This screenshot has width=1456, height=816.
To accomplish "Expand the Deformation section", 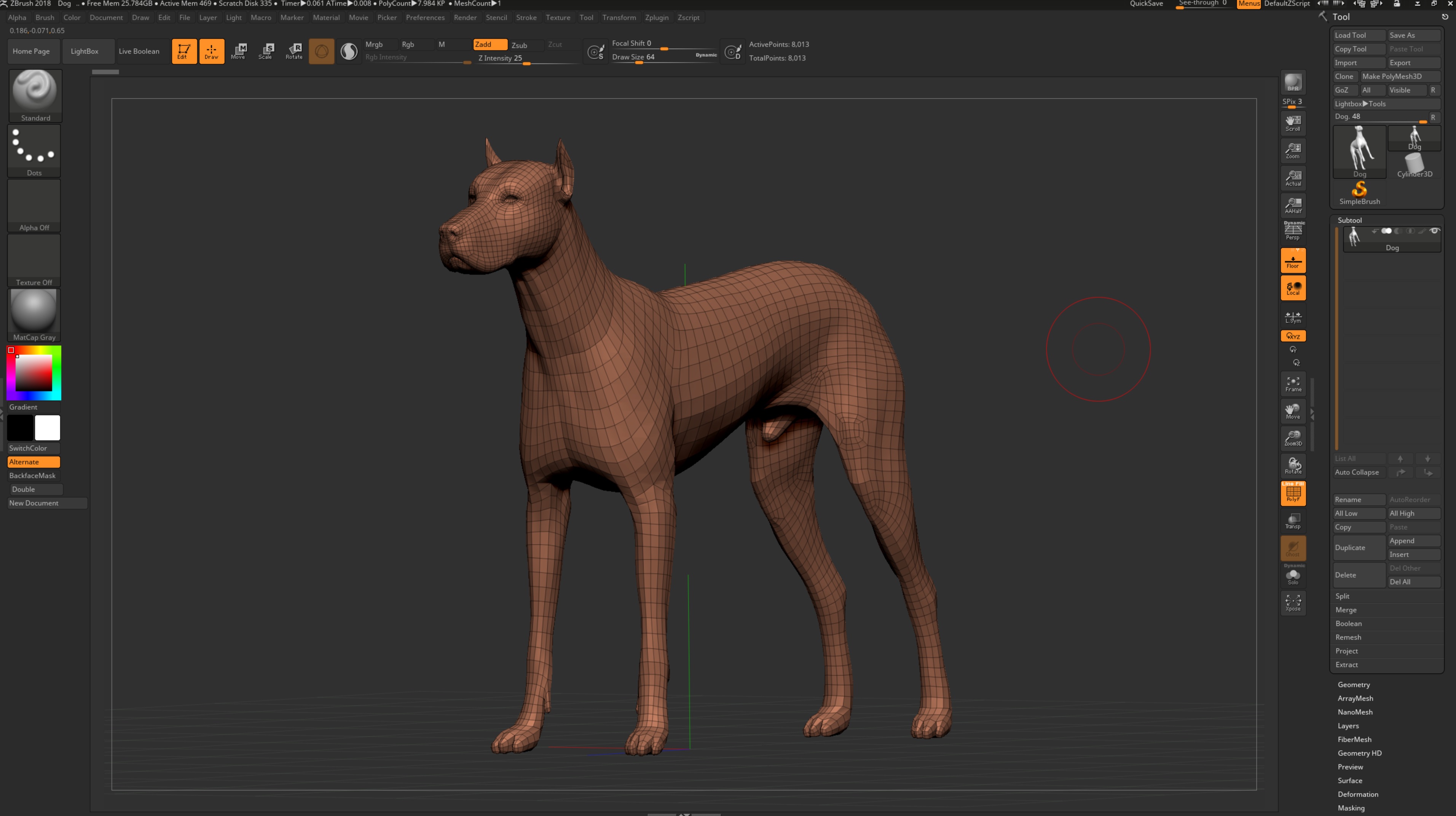I will [x=1358, y=794].
